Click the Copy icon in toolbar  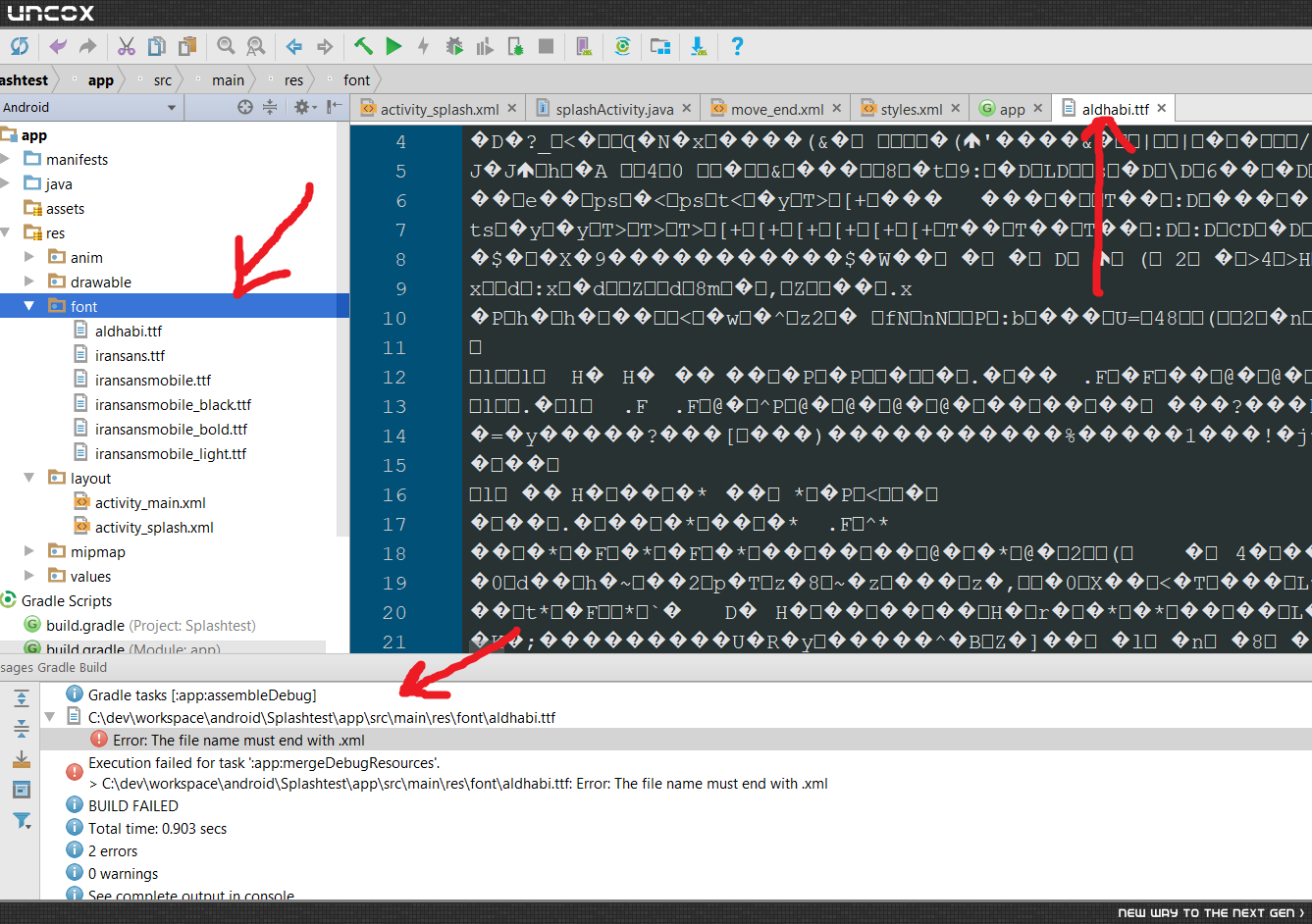point(157,46)
